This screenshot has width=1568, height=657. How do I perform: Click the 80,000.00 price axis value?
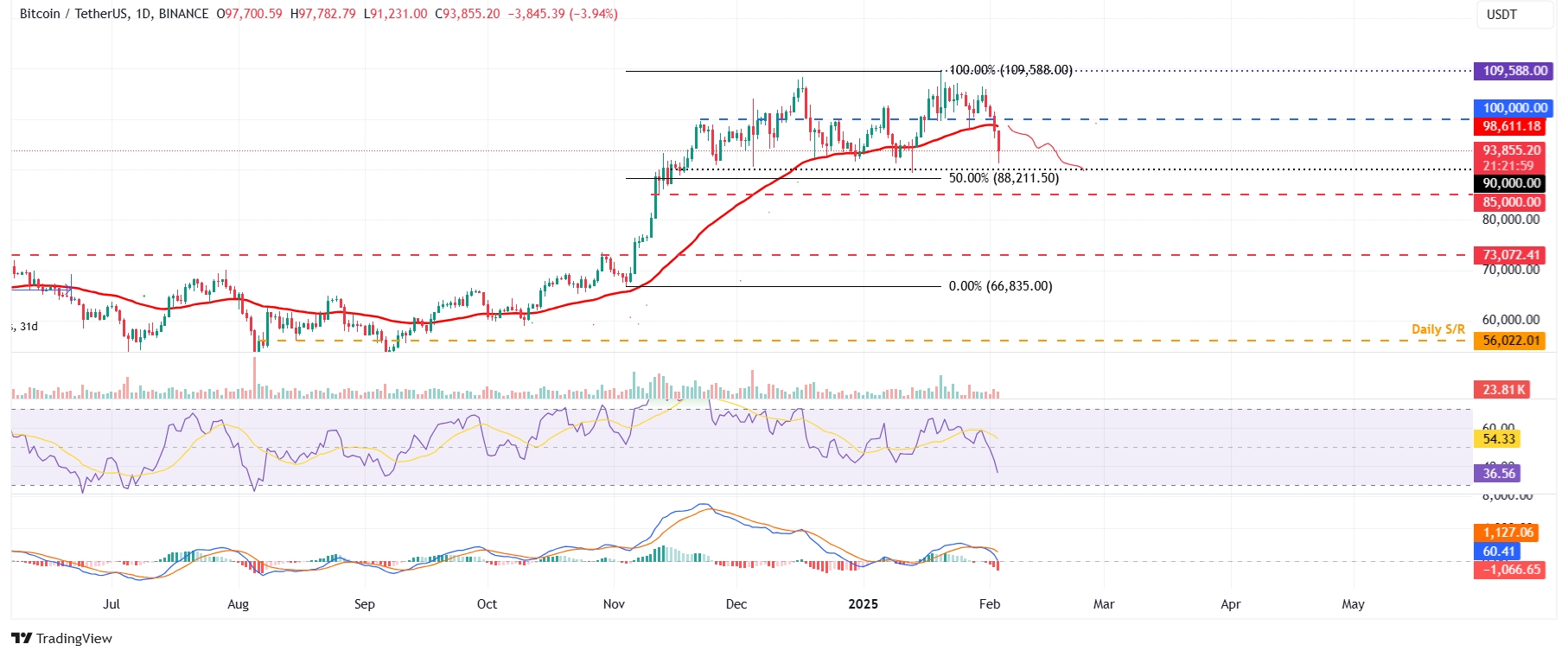point(1511,220)
